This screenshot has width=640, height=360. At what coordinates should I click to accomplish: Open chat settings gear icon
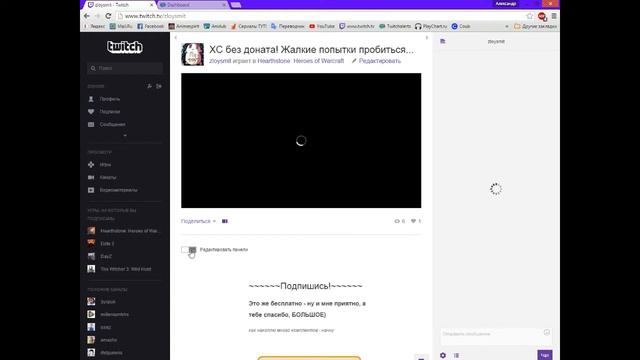coord(443,356)
